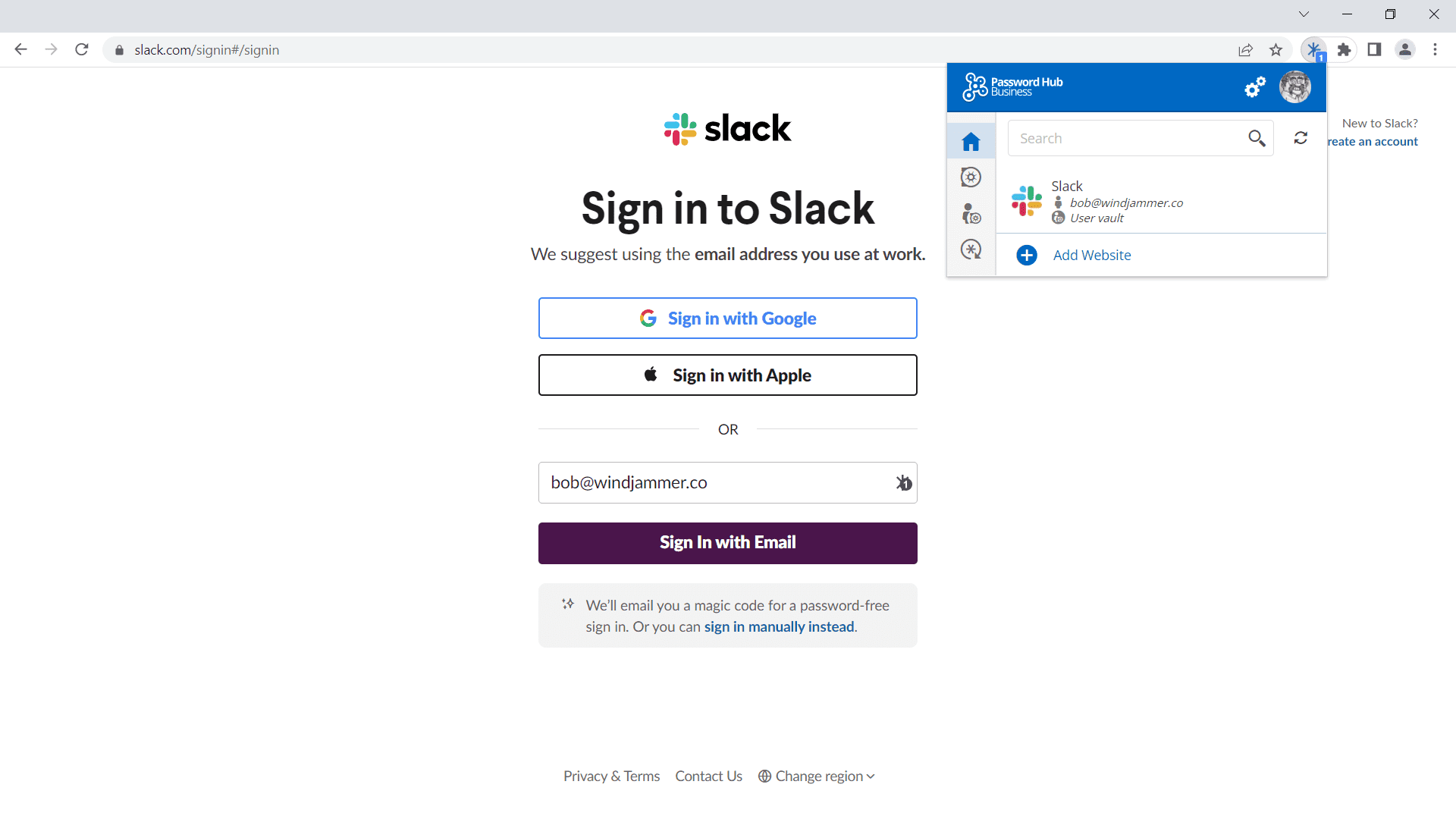1456x819 pixels.
Task: Click the Privacy & Terms menu item at bottom
Action: pyautogui.click(x=612, y=776)
